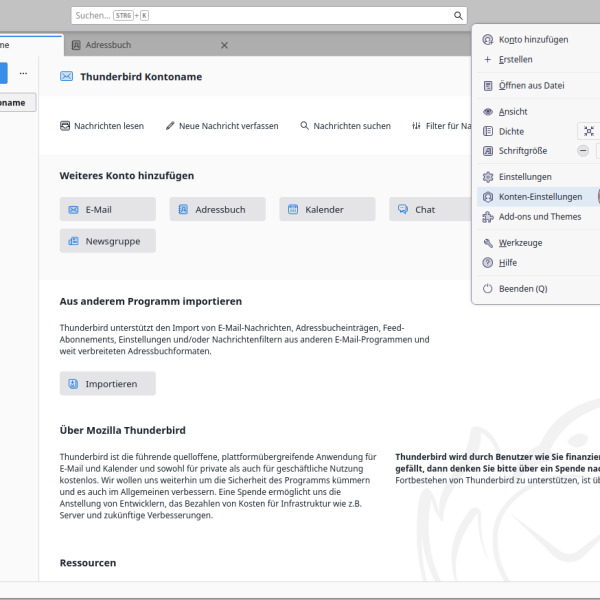The image size is (600, 600).
Task: Click the magnifier icon in the search box
Action: pyautogui.click(x=458, y=16)
